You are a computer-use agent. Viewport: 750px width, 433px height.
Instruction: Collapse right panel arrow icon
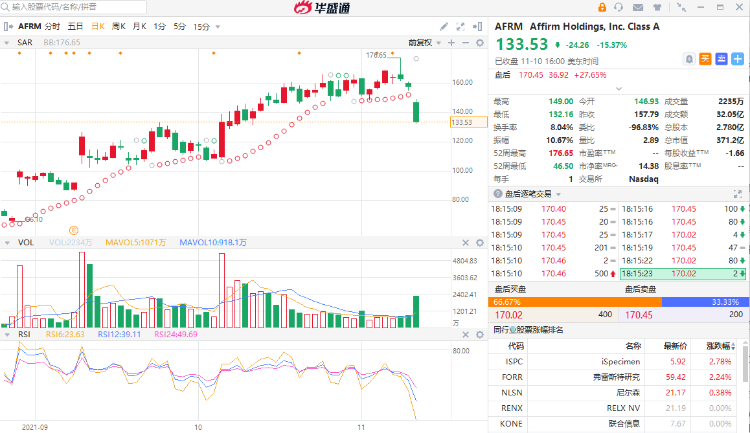(x=477, y=26)
